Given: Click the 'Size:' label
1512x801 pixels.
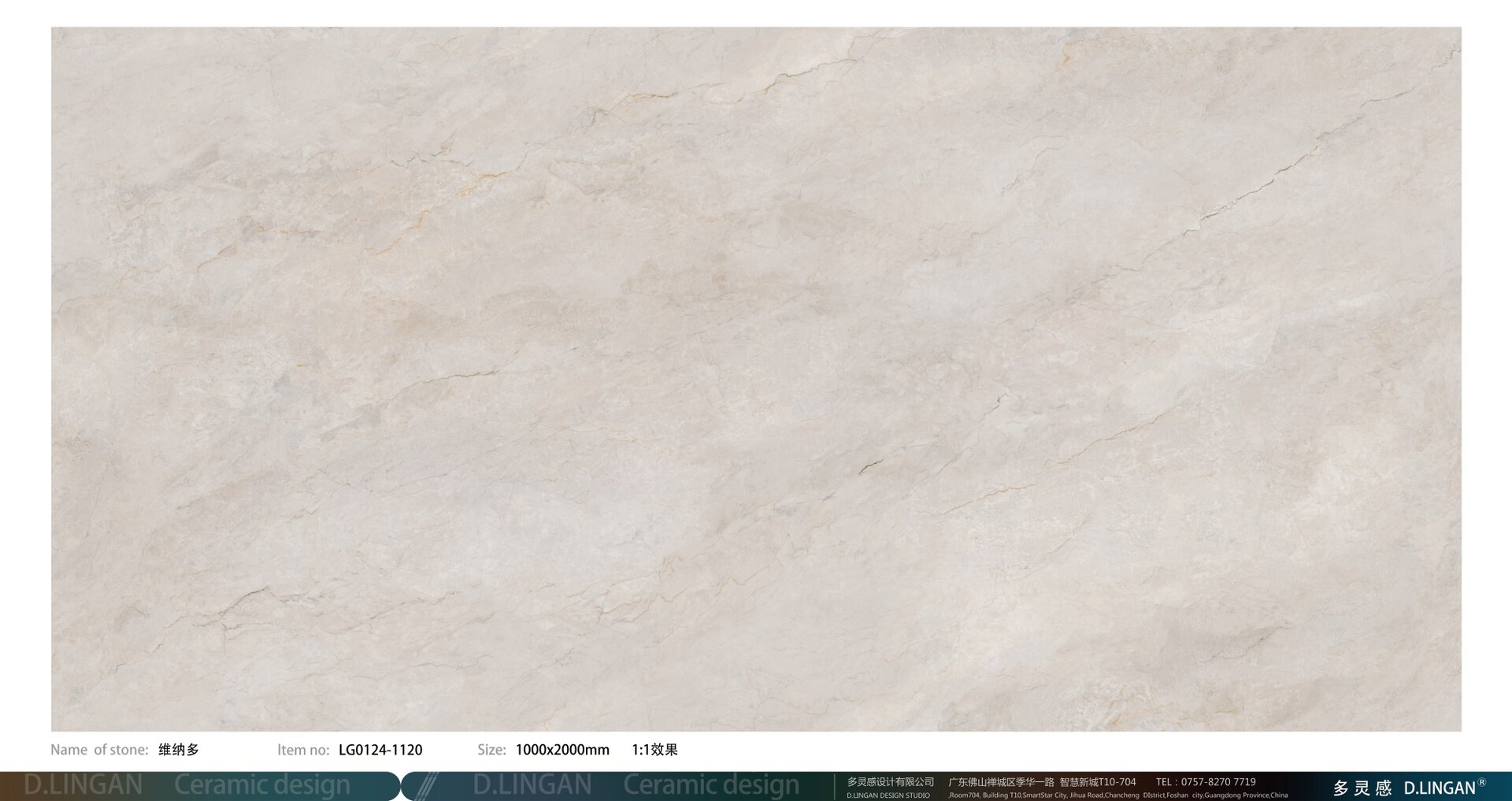Looking at the screenshot, I should 491,750.
